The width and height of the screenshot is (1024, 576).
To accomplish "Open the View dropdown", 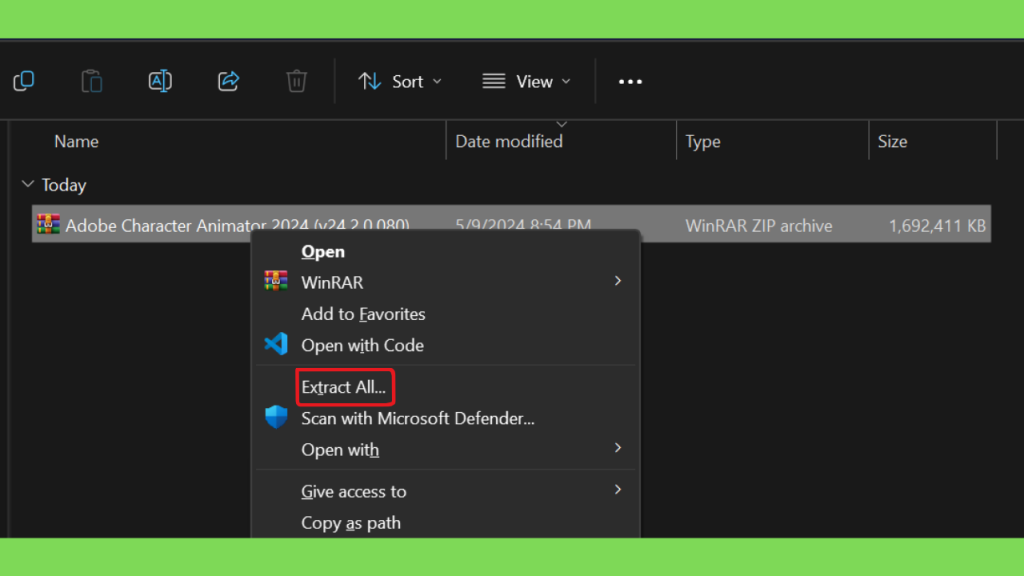I will pyautogui.click(x=526, y=82).
